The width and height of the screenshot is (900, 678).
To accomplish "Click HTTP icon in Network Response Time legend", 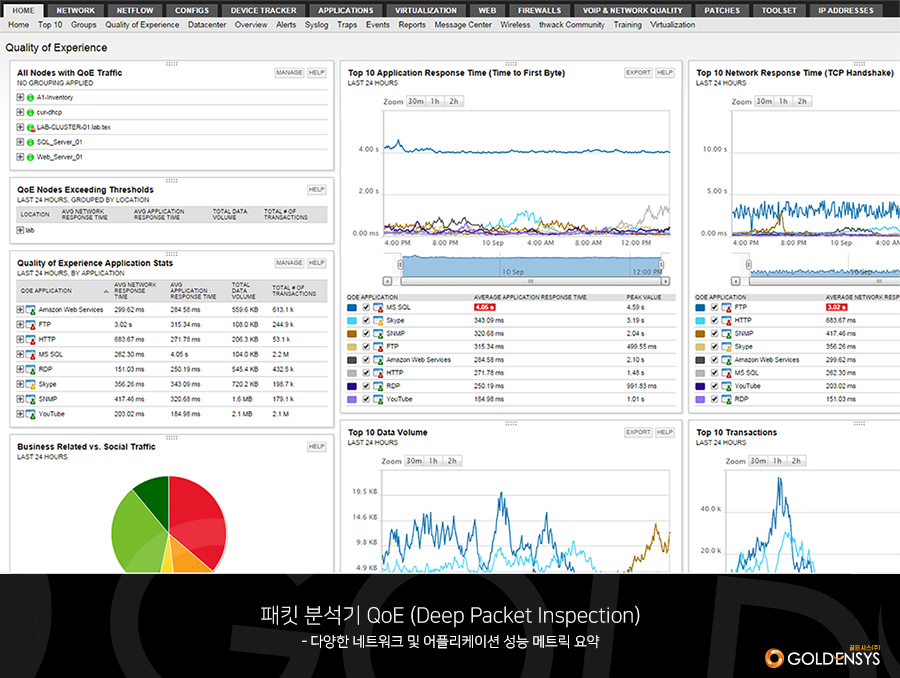I will click(727, 321).
